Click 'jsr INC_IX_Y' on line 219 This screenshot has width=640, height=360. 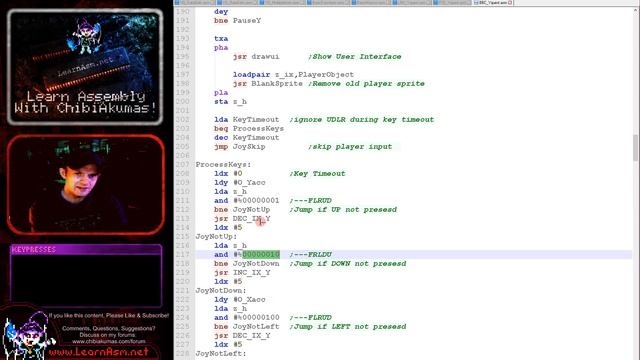coord(242,273)
